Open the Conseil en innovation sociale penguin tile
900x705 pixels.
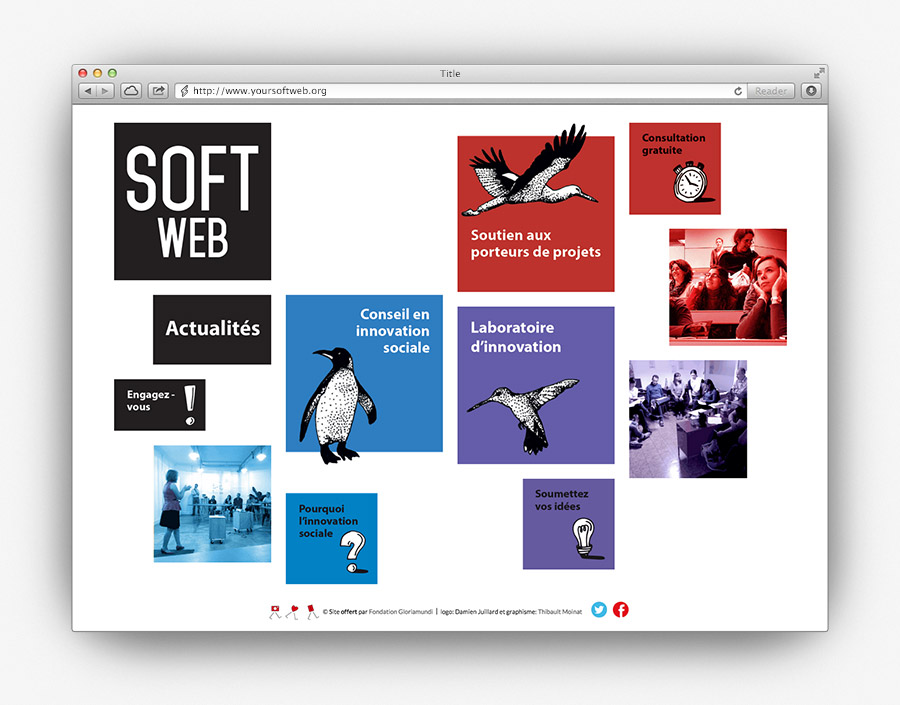click(364, 373)
